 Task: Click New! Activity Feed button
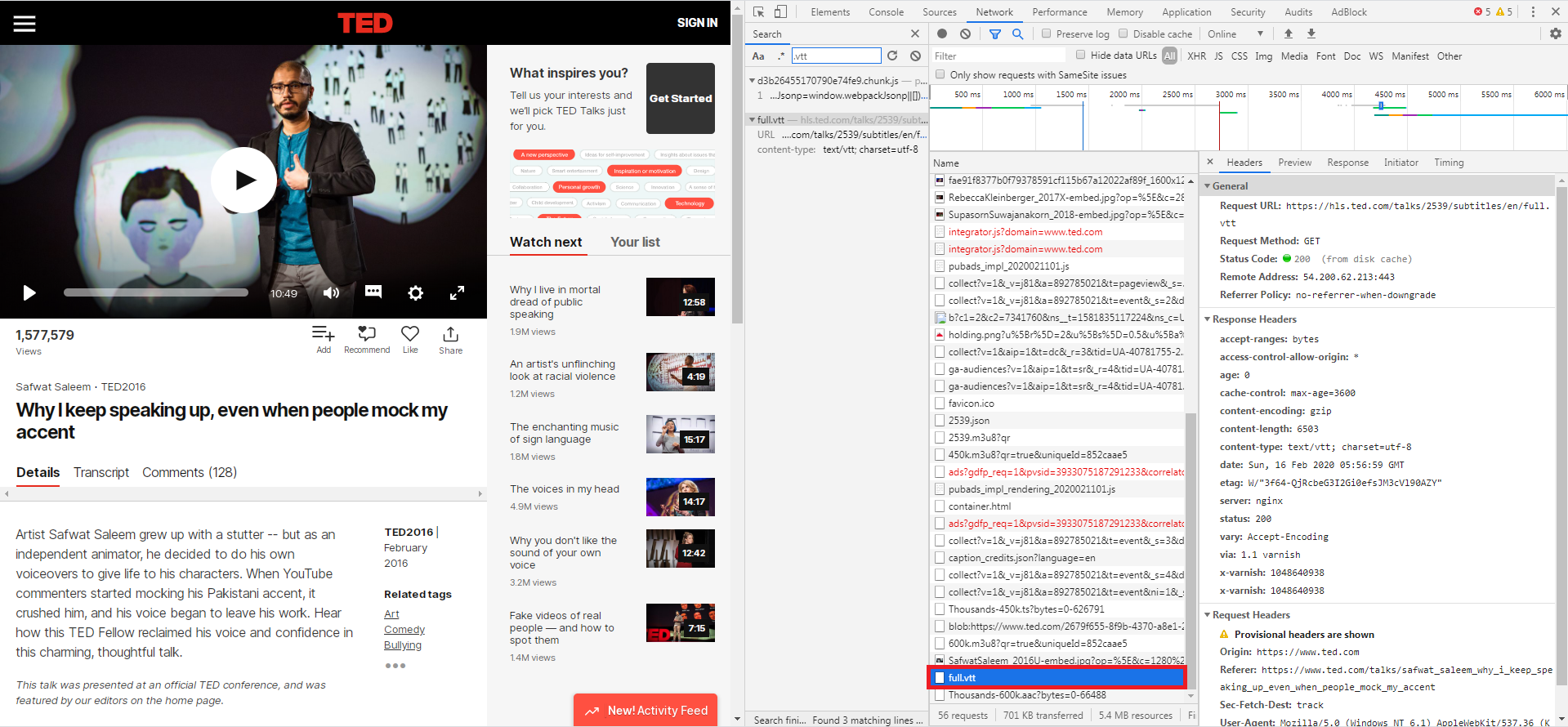pyautogui.click(x=646, y=710)
